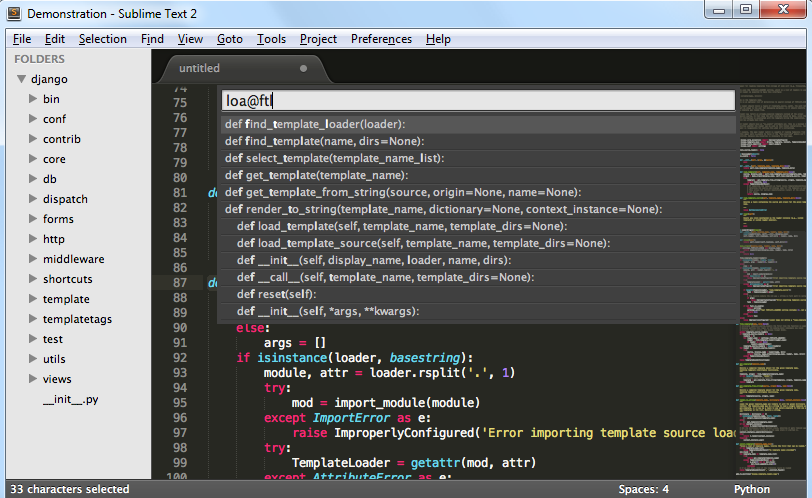The height and width of the screenshot is (498, 812).
Task: Expand the db folder arrow
Action: 33,179
